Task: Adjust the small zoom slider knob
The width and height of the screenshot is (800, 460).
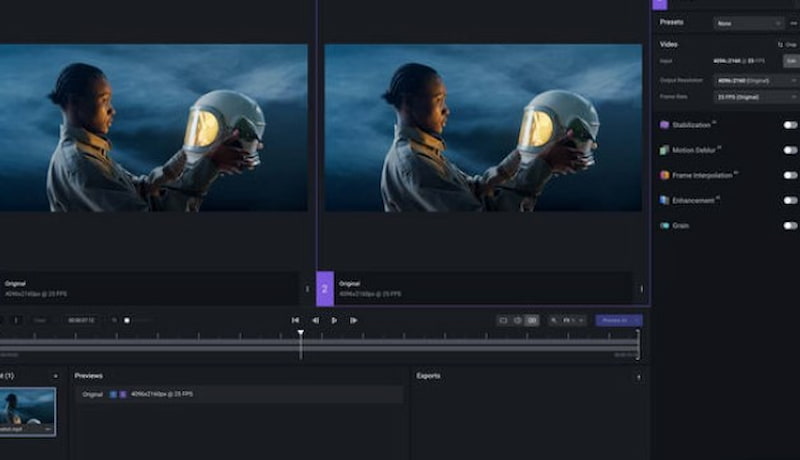Action: click(x=127, y=320)
